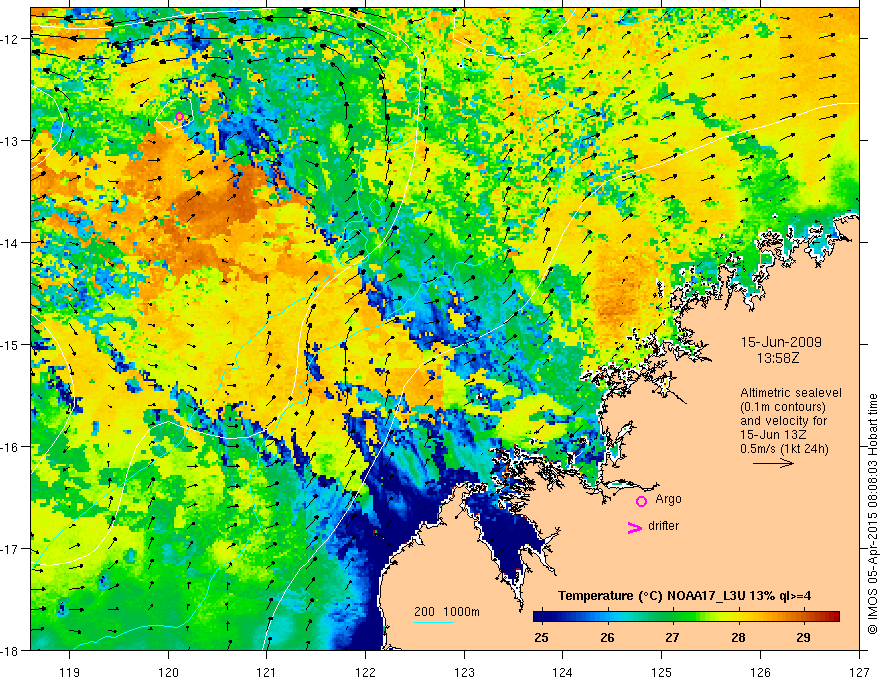Click the Argo legend label
Viewport: 880px width, 680px height.
668,499
